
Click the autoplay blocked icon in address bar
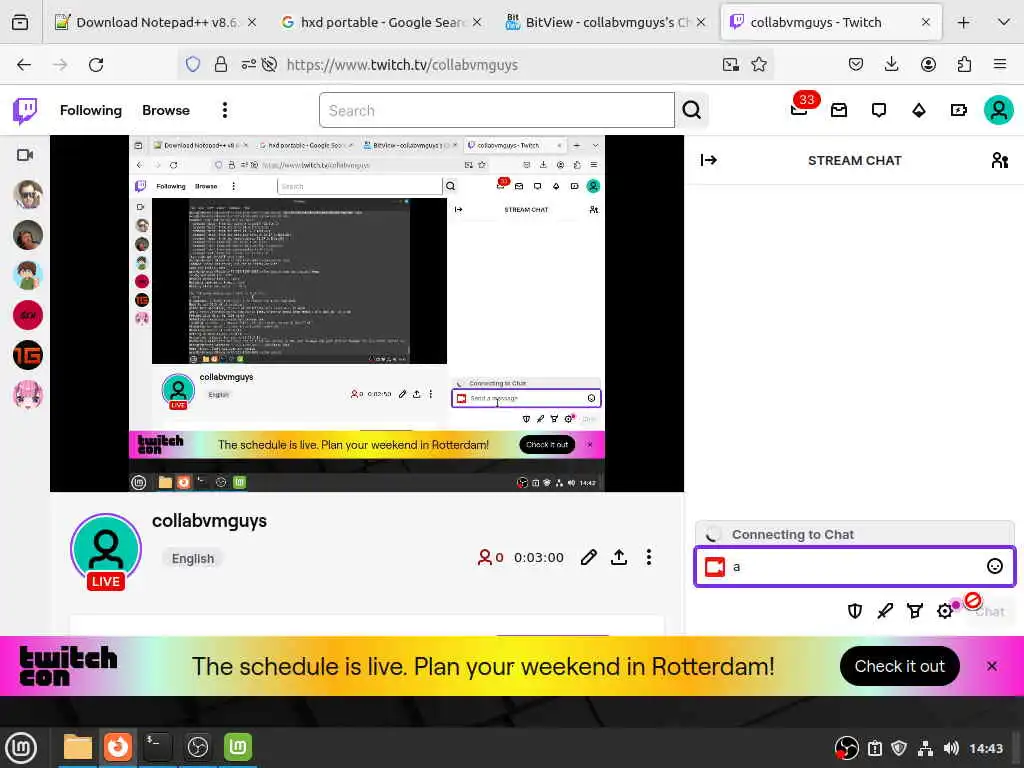[x=269, y=65]
